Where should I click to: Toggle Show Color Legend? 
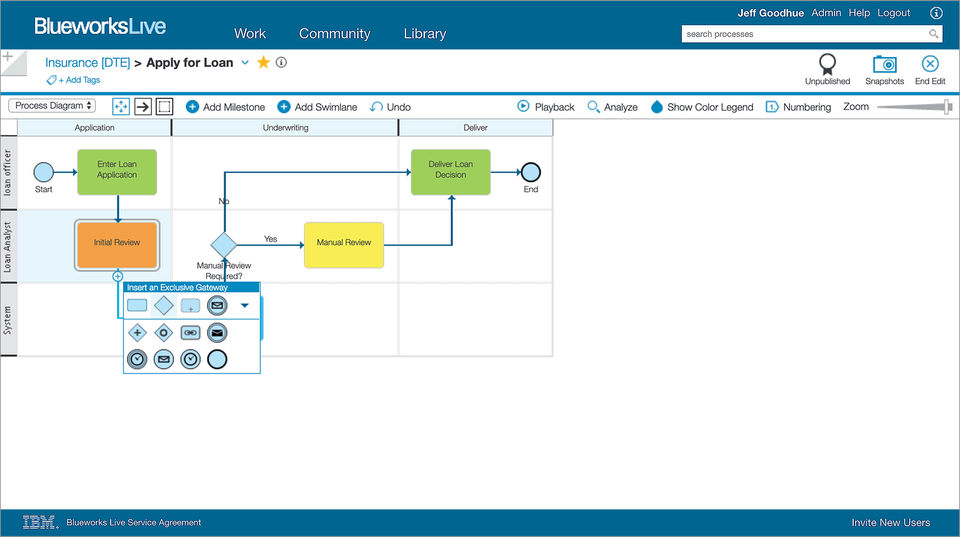[x=702, y=107]
